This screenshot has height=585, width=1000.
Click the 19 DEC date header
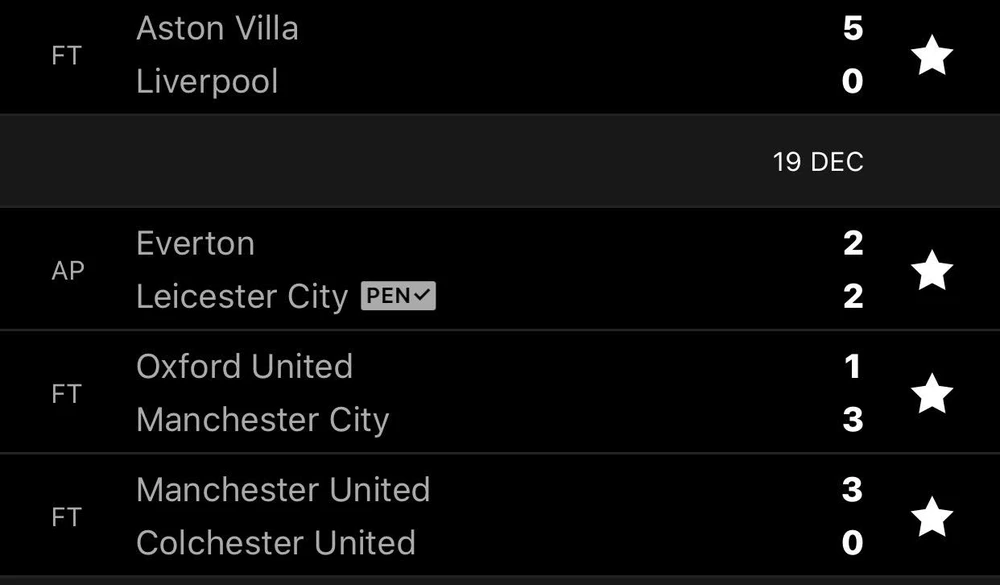point(817,162)
